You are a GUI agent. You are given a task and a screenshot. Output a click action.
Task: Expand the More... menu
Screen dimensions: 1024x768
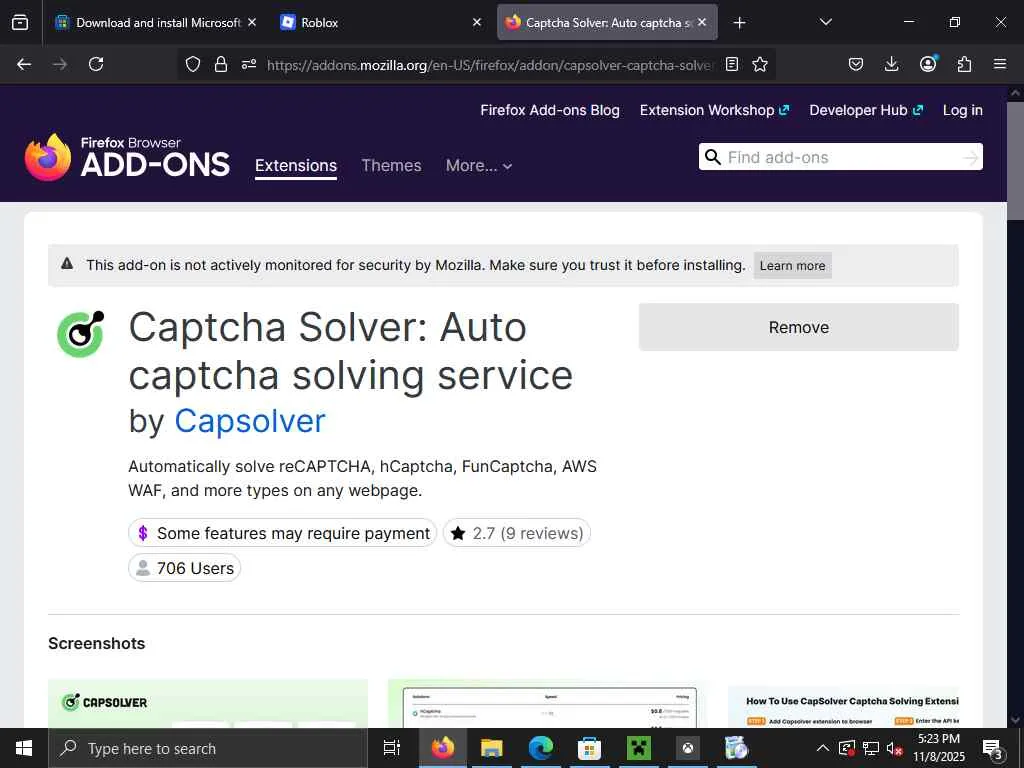[x=479, y=166]
